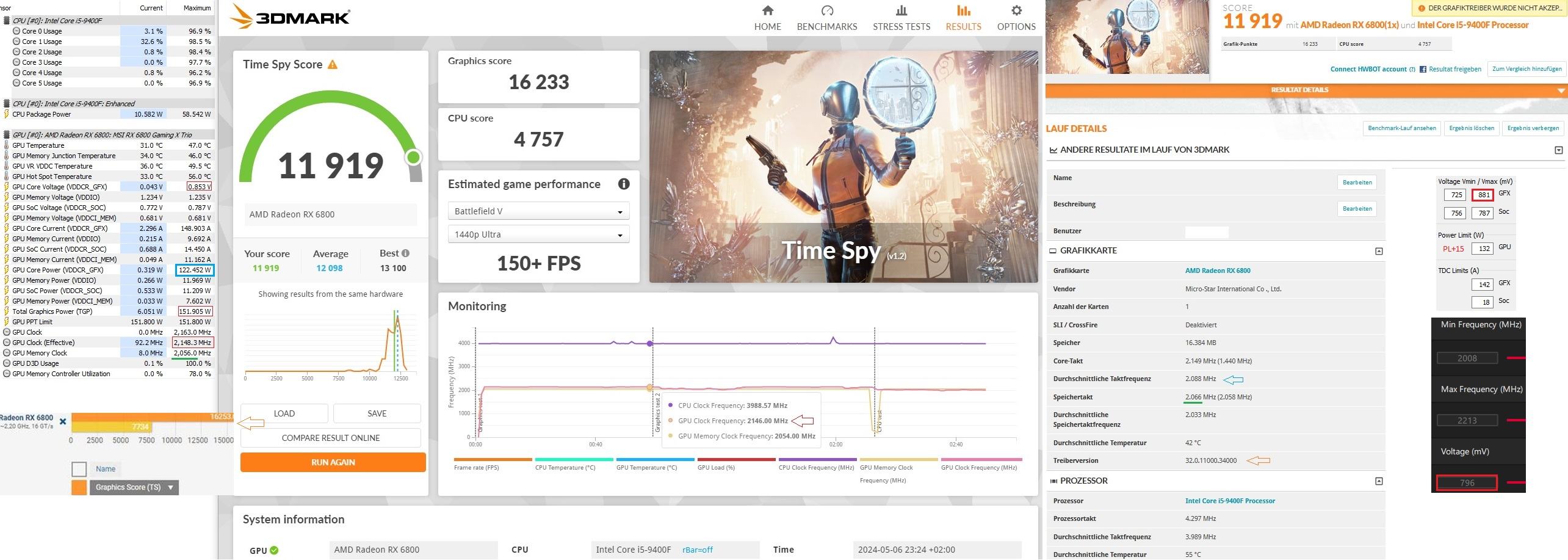1568x560 pixels.
Task: Click the thermometer icon of GPU Temperature row
Action: pyautogui.click(x=6, y=145)
